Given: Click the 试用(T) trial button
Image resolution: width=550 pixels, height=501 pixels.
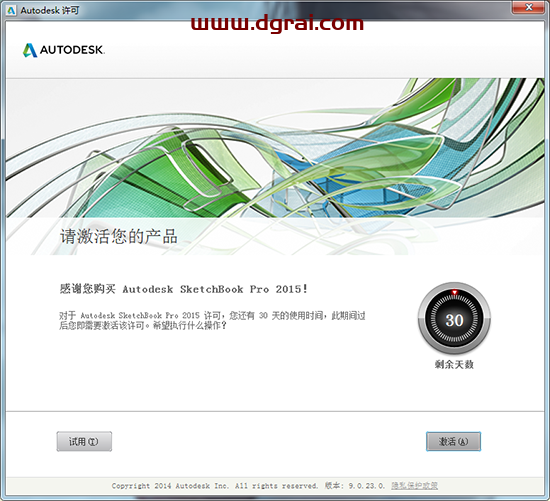Looking at the screenshot, I should tap(84, 441).
